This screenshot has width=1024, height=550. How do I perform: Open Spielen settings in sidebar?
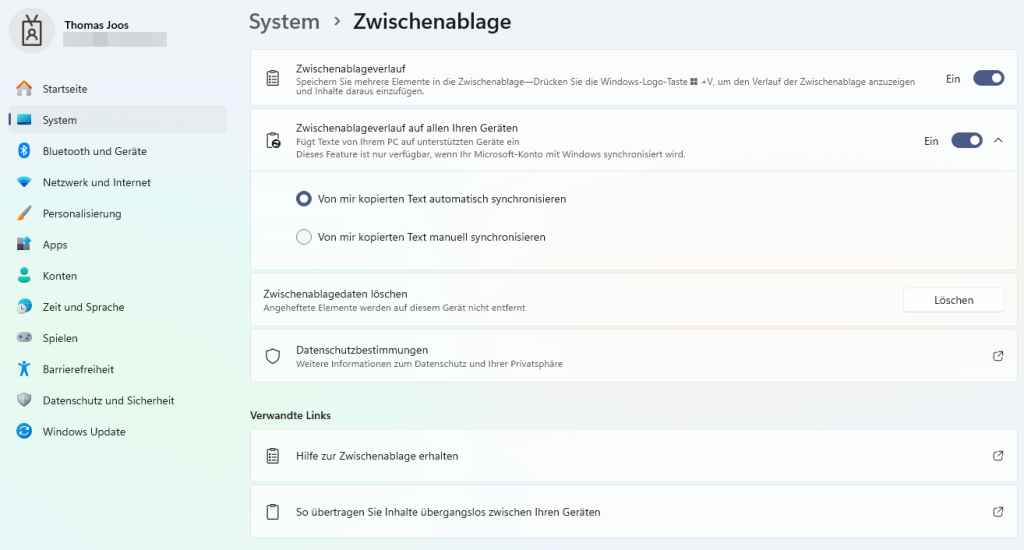click(x=118, y=338)
